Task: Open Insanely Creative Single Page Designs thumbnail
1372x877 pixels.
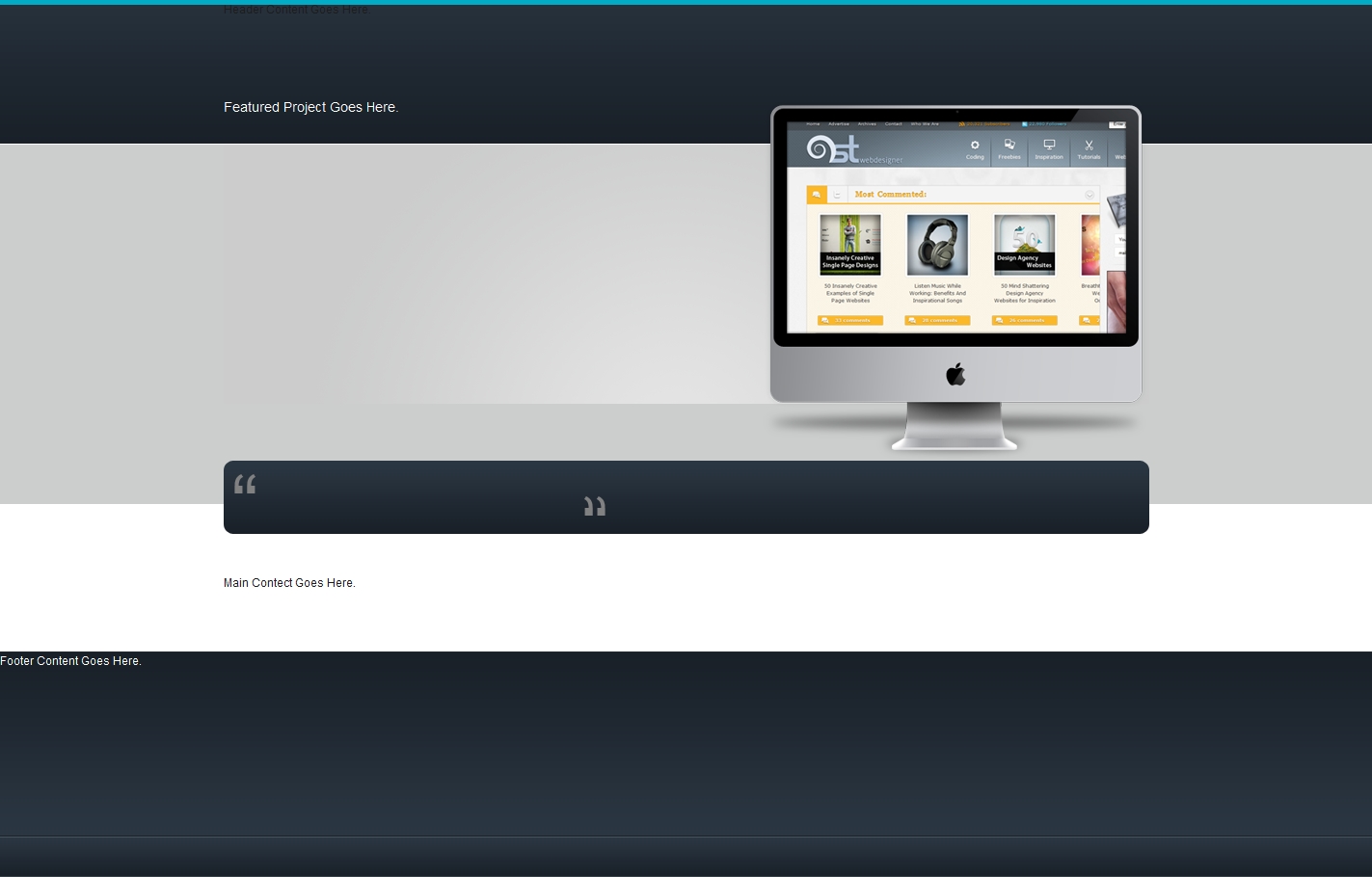Action: click(x=850, y=245)
